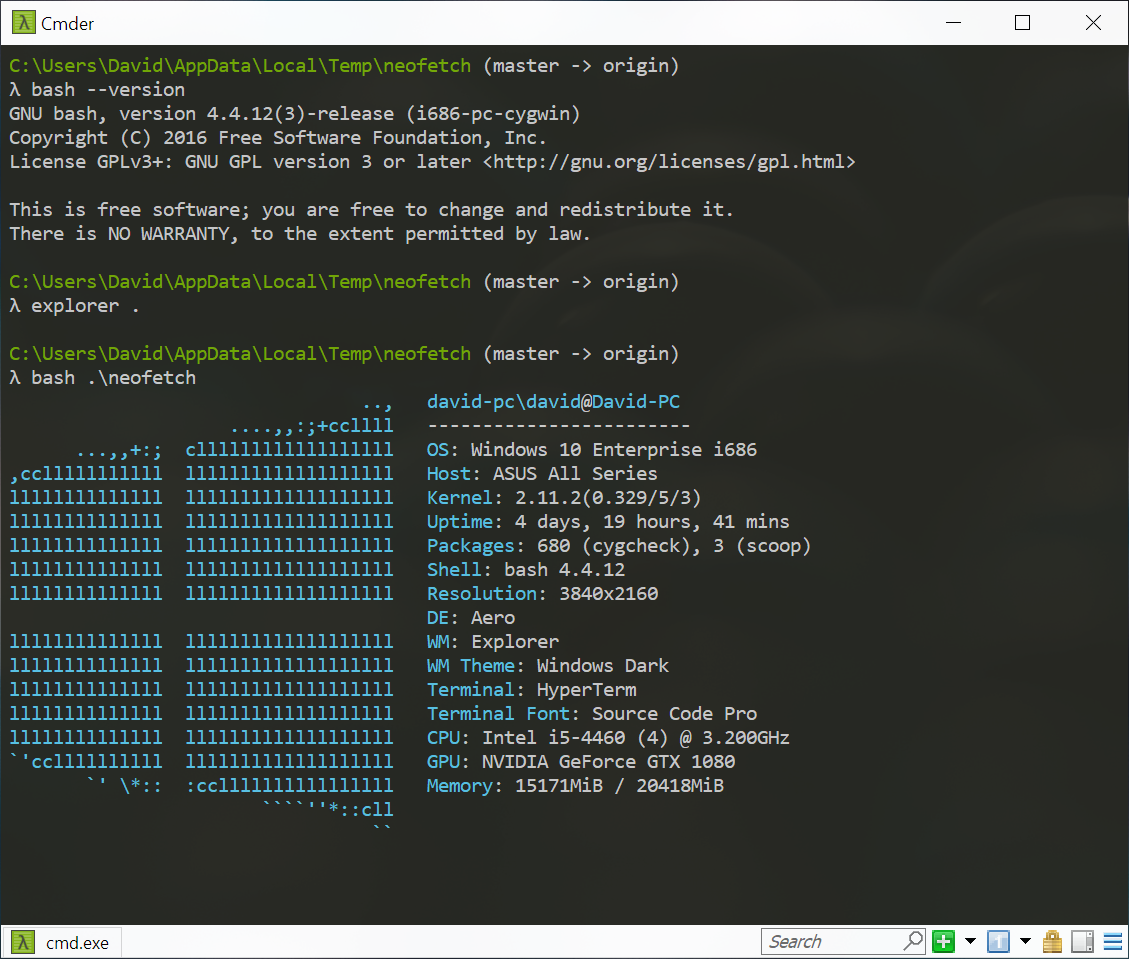The image size is (1129, 959).
Task: Click the Cmder lambda icon in the title bar
Action: coord(22,22)
